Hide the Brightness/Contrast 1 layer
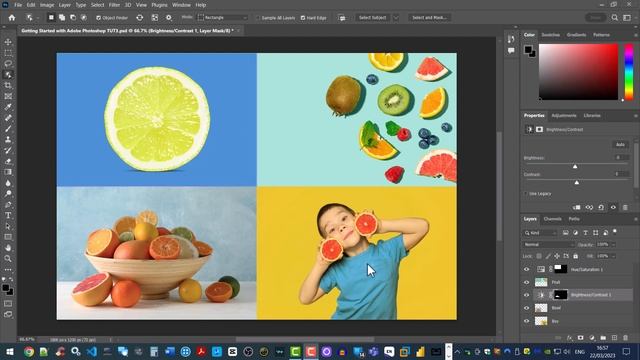 527,295
